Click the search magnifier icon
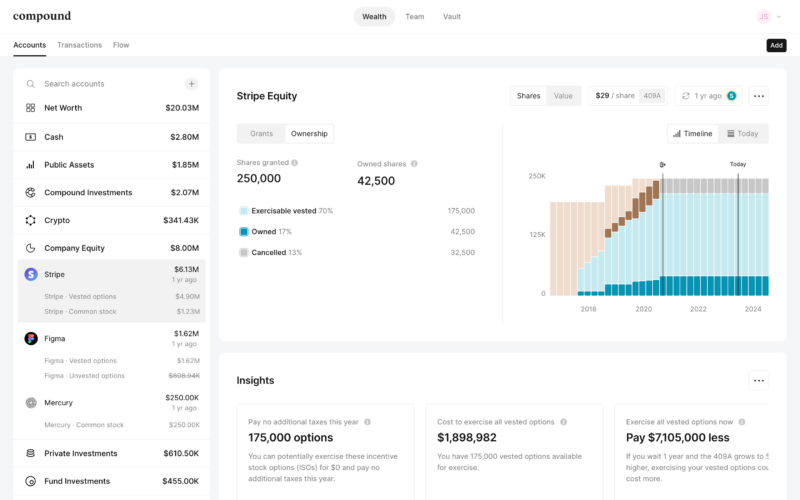 click(31, 84)
